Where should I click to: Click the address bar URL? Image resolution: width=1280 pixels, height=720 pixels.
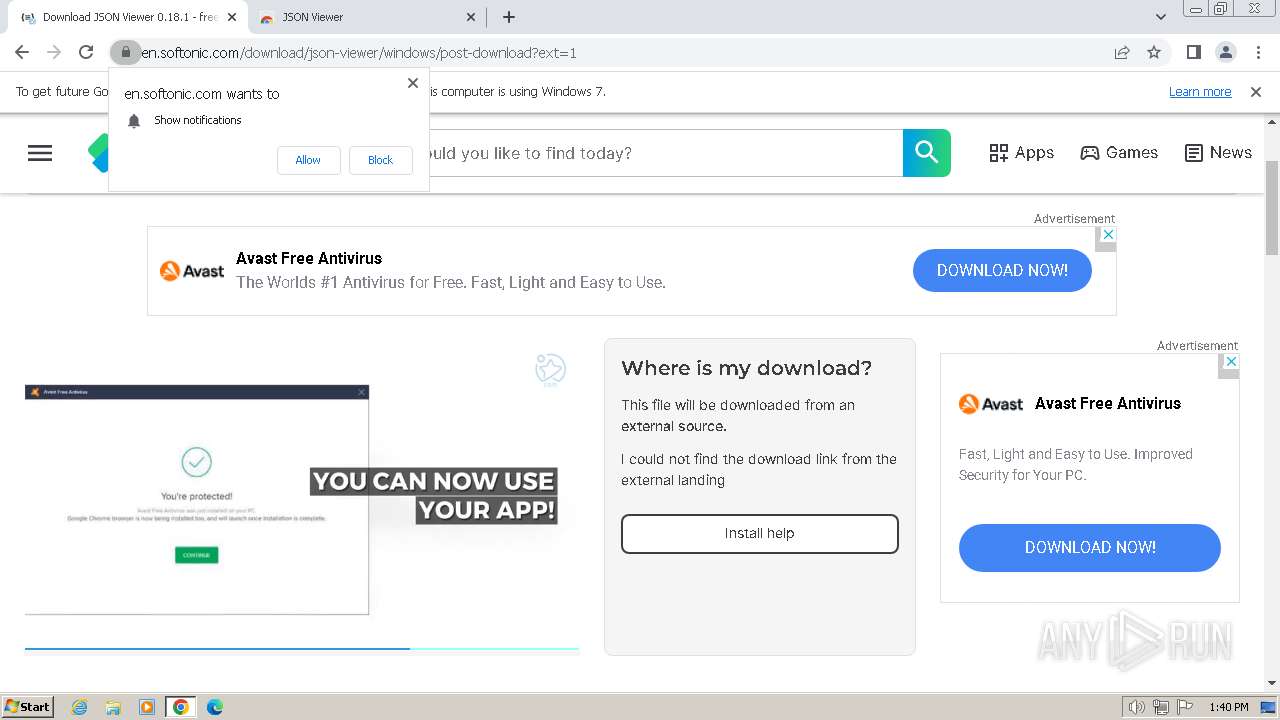coord(359,52)
